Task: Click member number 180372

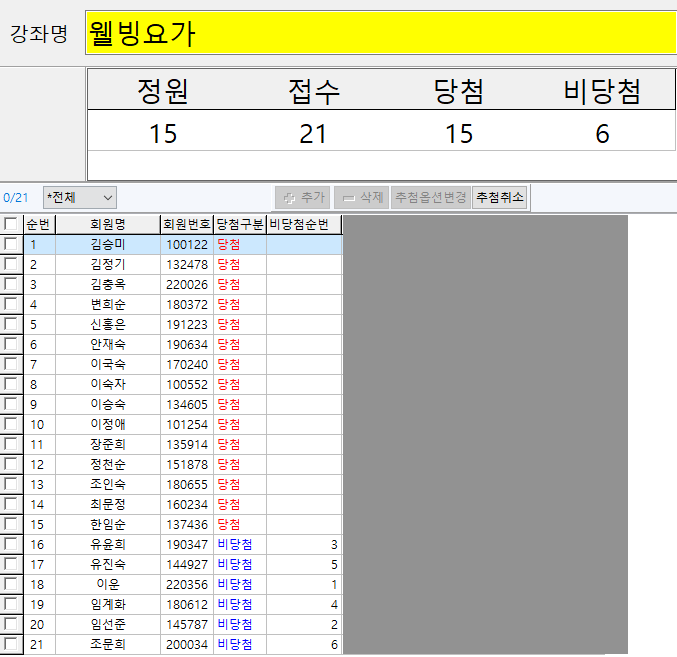Action: 187,305
